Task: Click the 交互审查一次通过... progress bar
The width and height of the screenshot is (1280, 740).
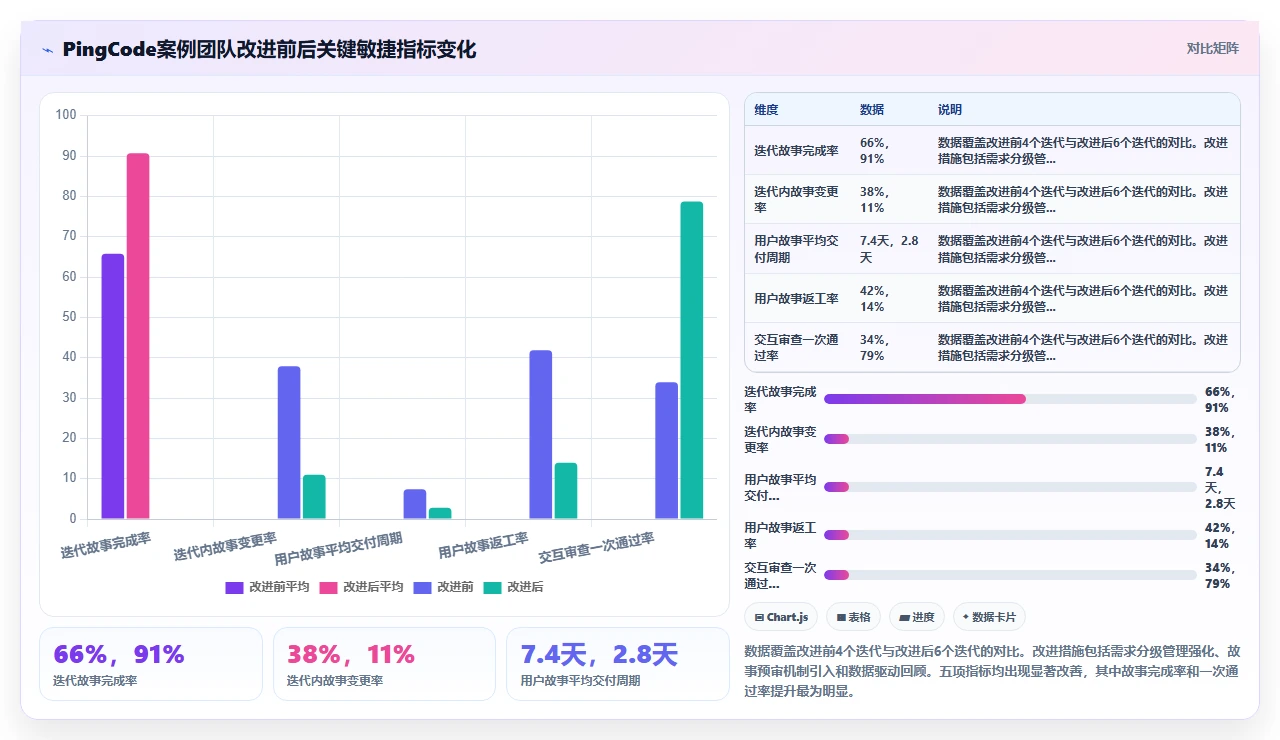Action: pyautogui.click(x=1010, y=575)
